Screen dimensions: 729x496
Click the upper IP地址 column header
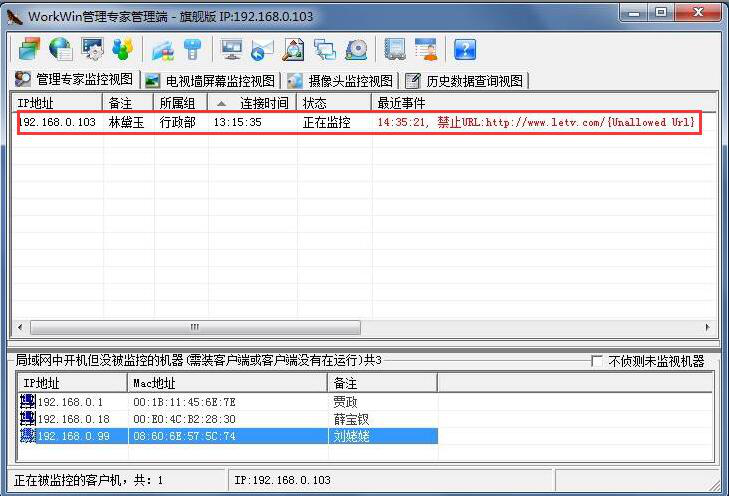click(57, 103)
